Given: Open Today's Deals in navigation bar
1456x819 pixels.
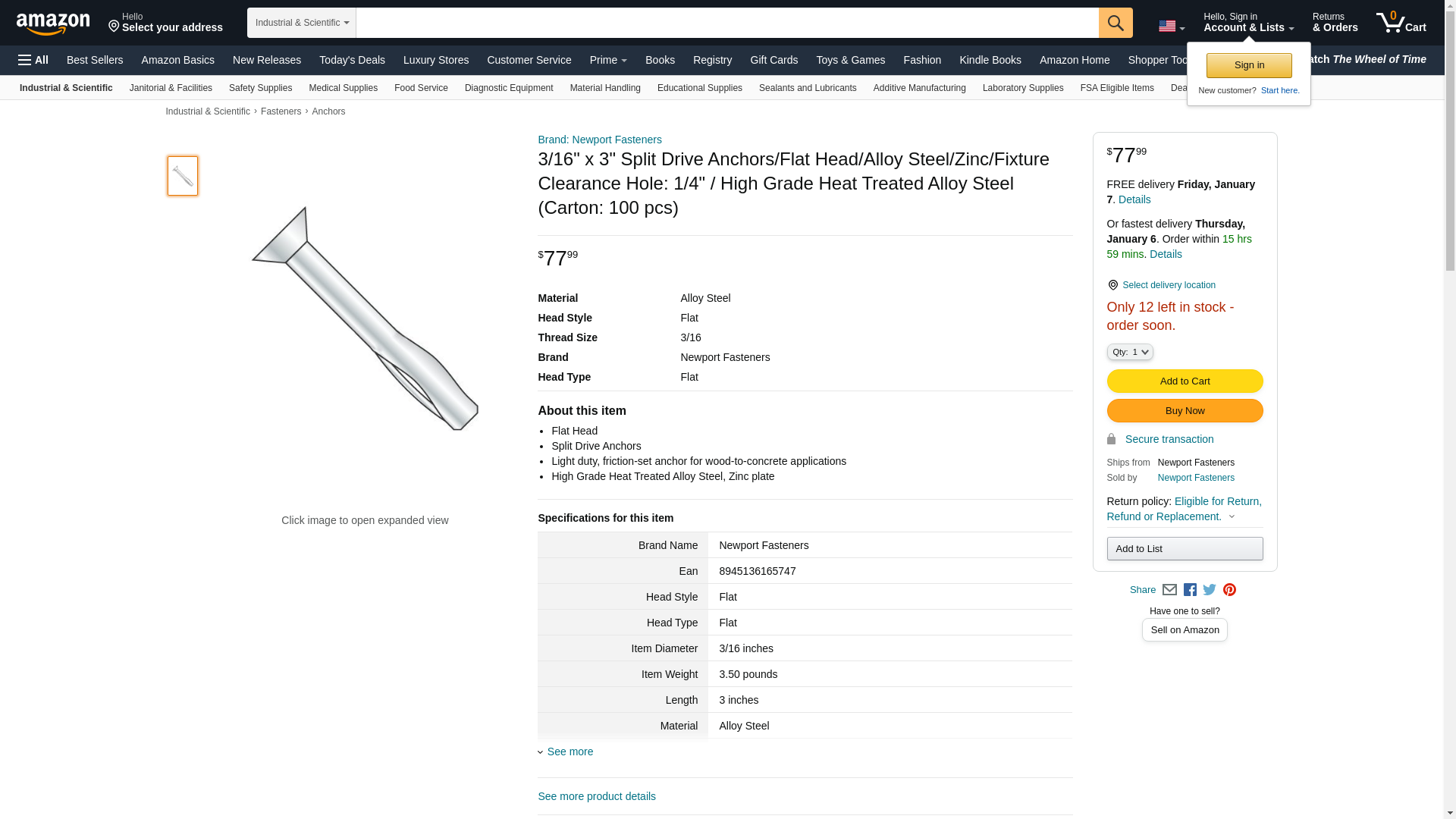Looking at the screenshot, I should (x=352, y=60).
